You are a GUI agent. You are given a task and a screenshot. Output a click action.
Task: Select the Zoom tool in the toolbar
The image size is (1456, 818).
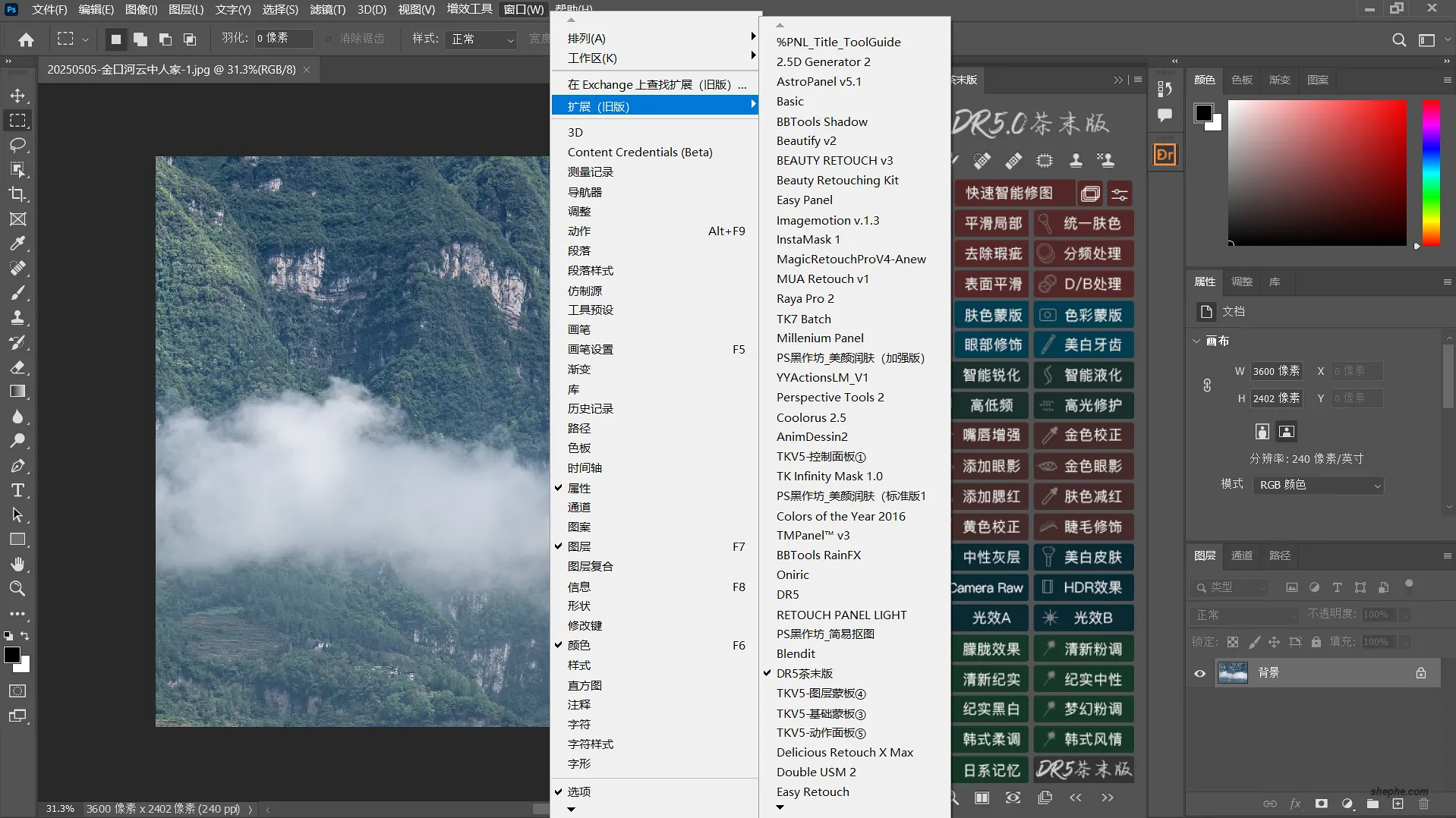click(19, 589)
